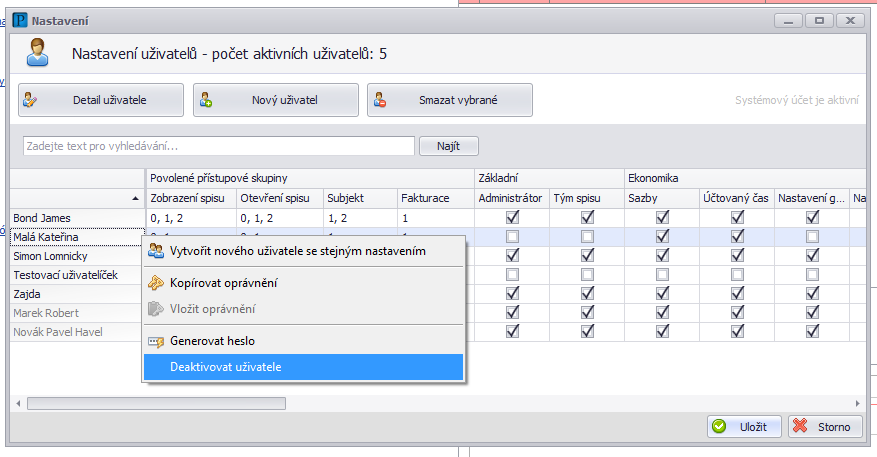
Task: Click the red X icon on Storno
Action: tap(800, 427)
